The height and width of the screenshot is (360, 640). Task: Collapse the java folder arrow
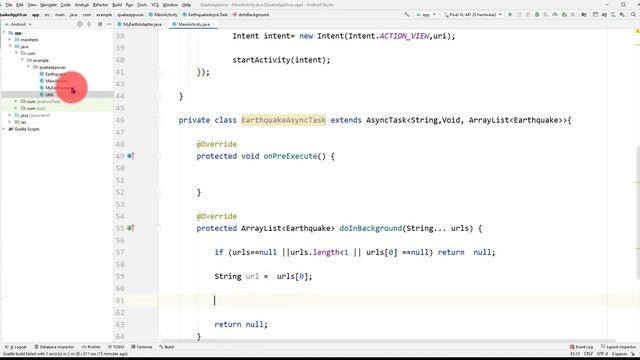[10, 47]
